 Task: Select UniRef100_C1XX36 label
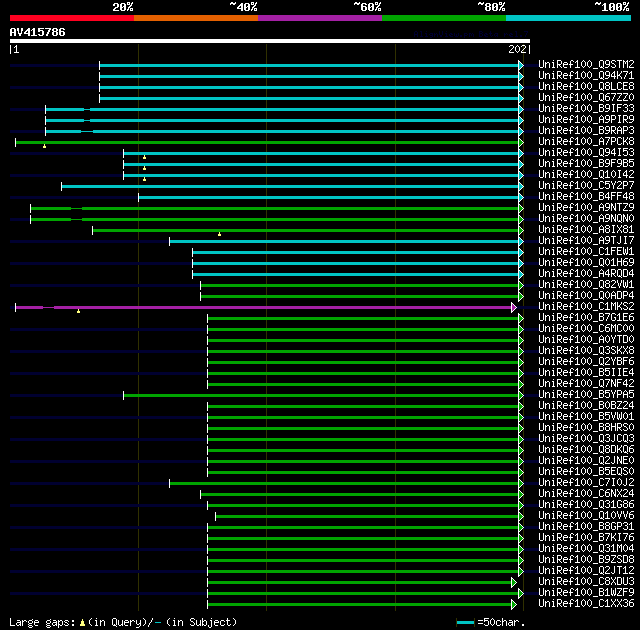click(x=586, y=603)
